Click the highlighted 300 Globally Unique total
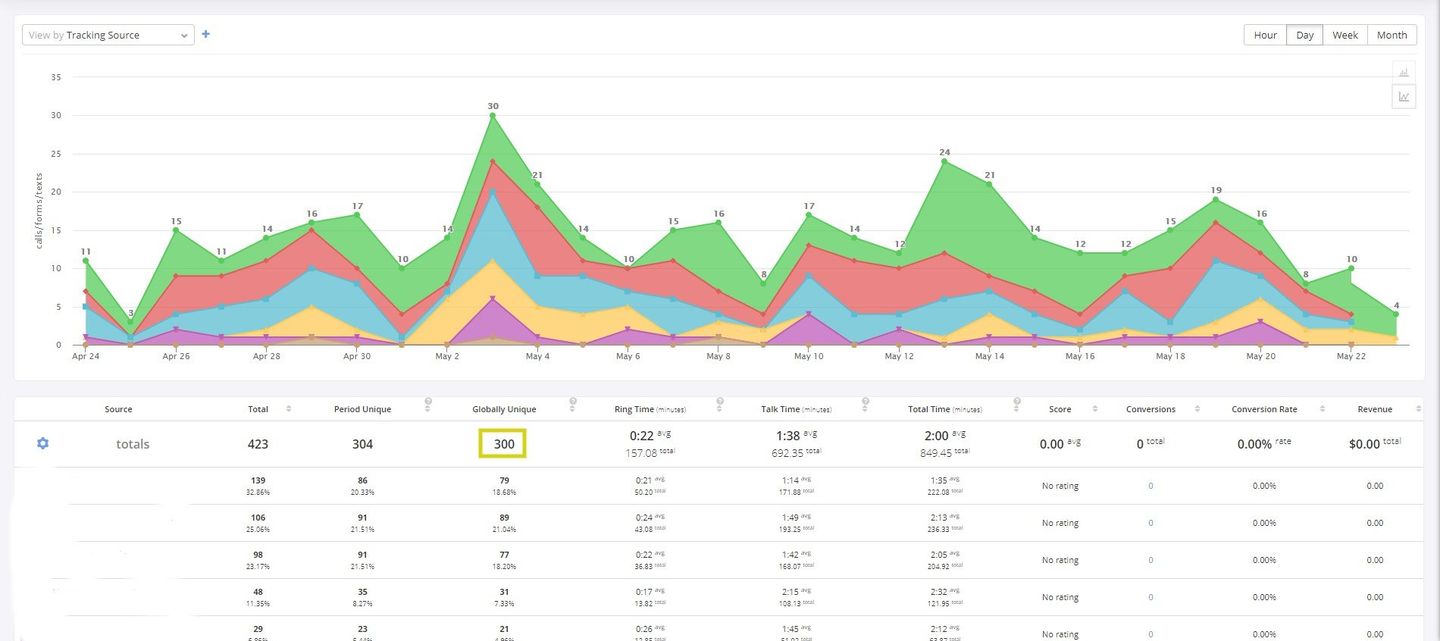1440x641 pixels. pyautogui.click(x=503, y=444)
